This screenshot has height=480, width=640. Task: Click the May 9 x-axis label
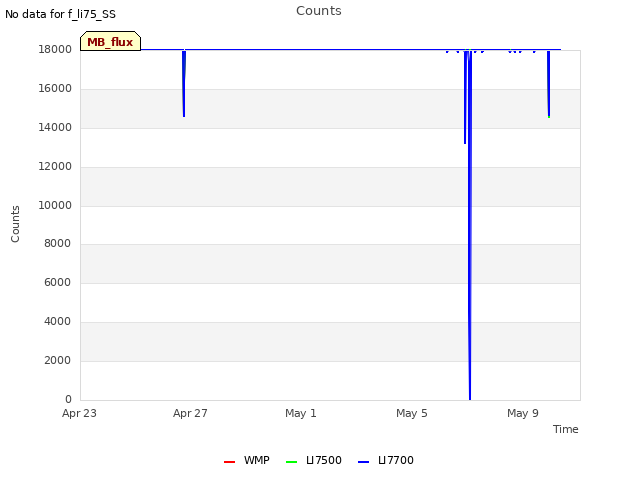pyautogui.click(x=523, y=413)
